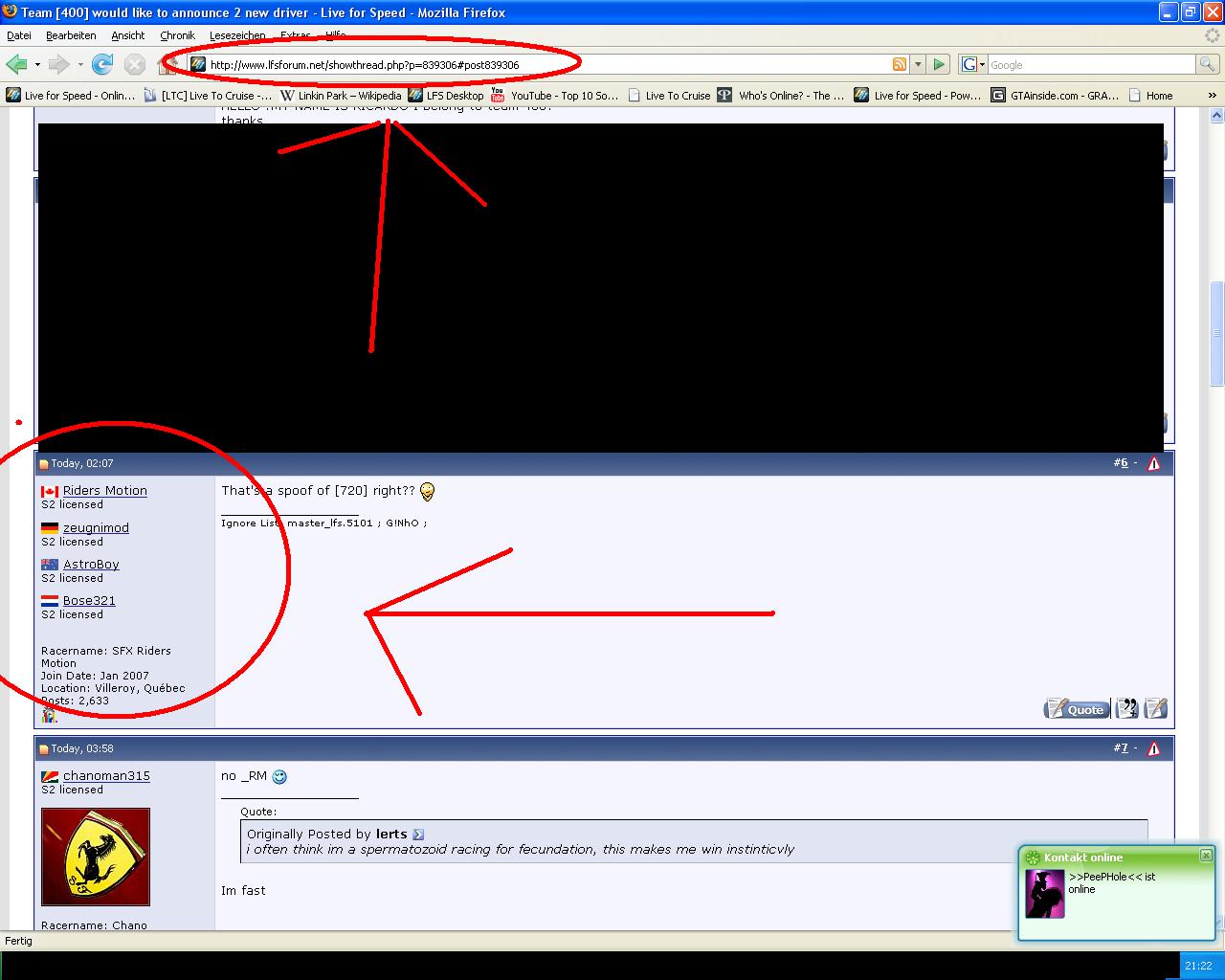The image size is (1225, 980).
Task: Open the Google search engine selector
Action: pos(973,64)
